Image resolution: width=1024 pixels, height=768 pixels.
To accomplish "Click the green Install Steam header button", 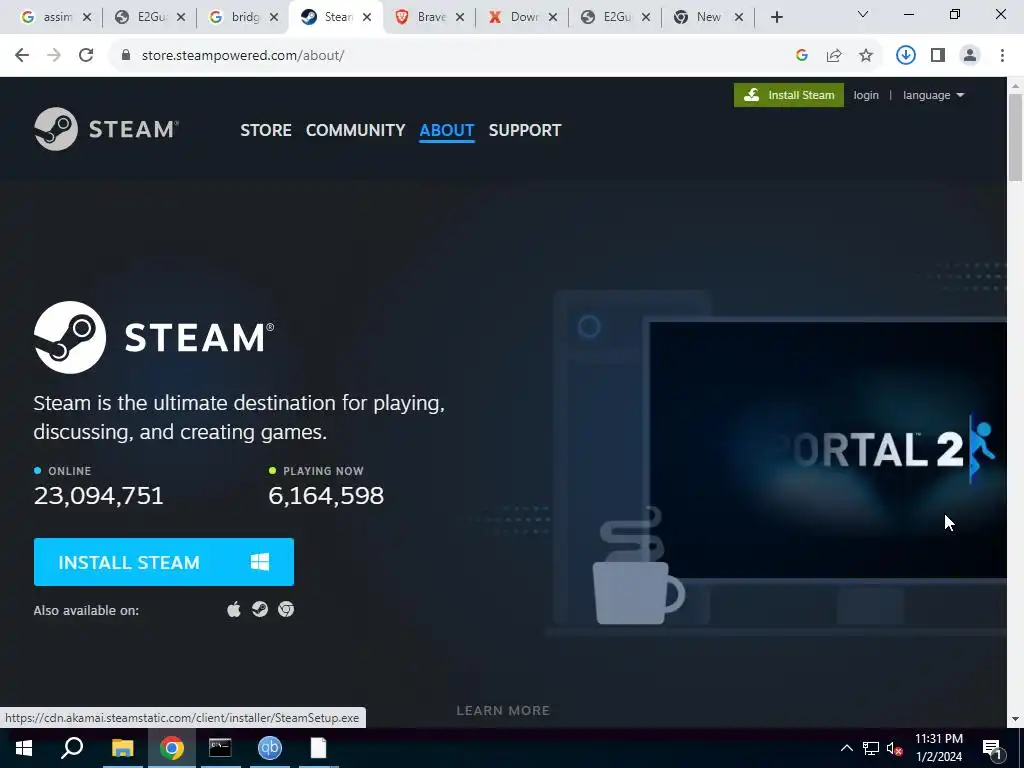I will tap(789, 95).
